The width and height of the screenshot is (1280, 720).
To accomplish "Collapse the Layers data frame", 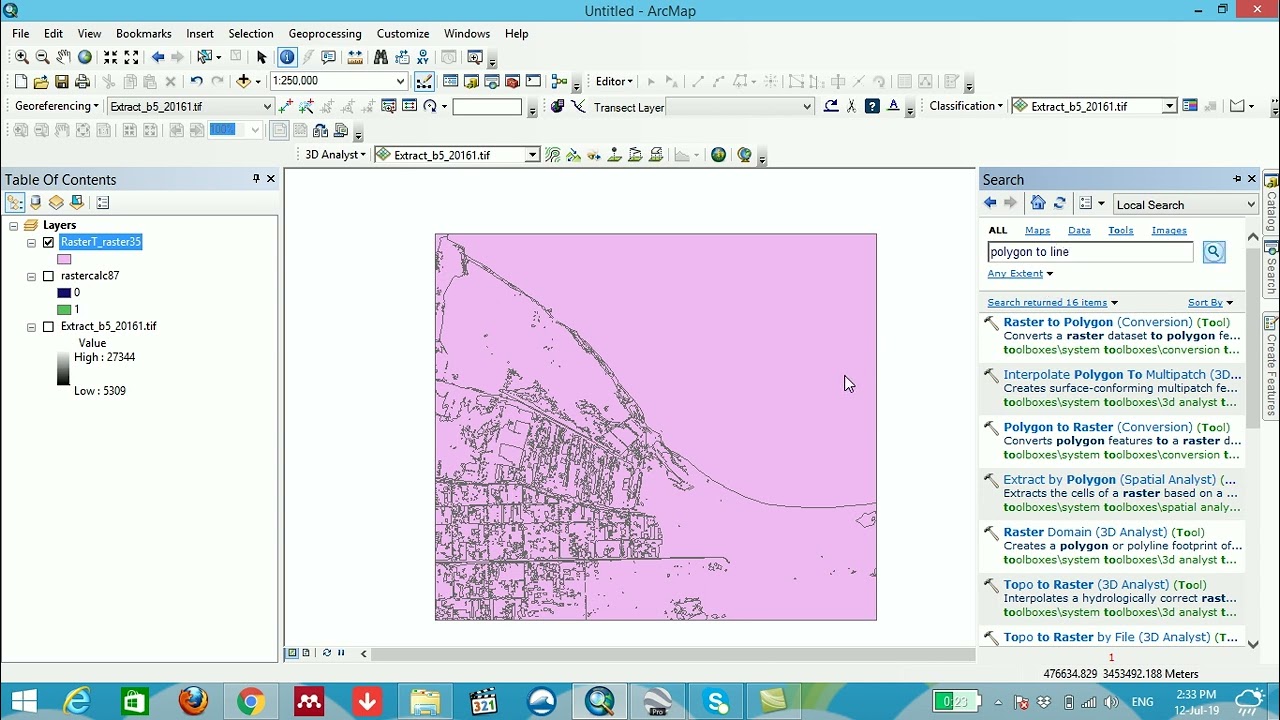I will click(x=14, y=226).
